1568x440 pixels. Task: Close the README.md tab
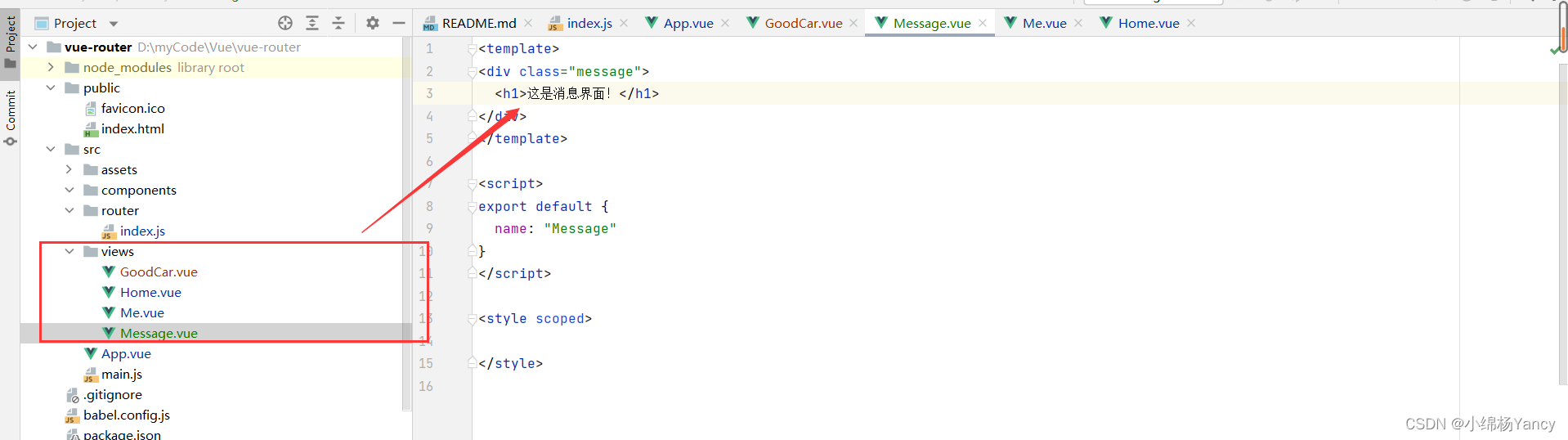(528, 23)
